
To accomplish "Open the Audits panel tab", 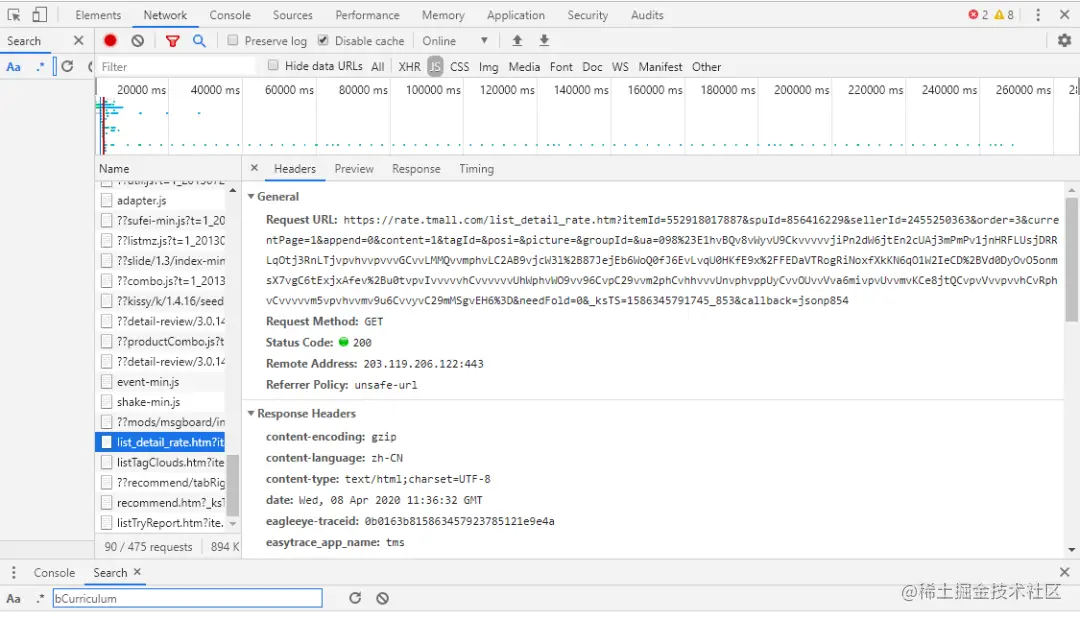I will 647,14.
